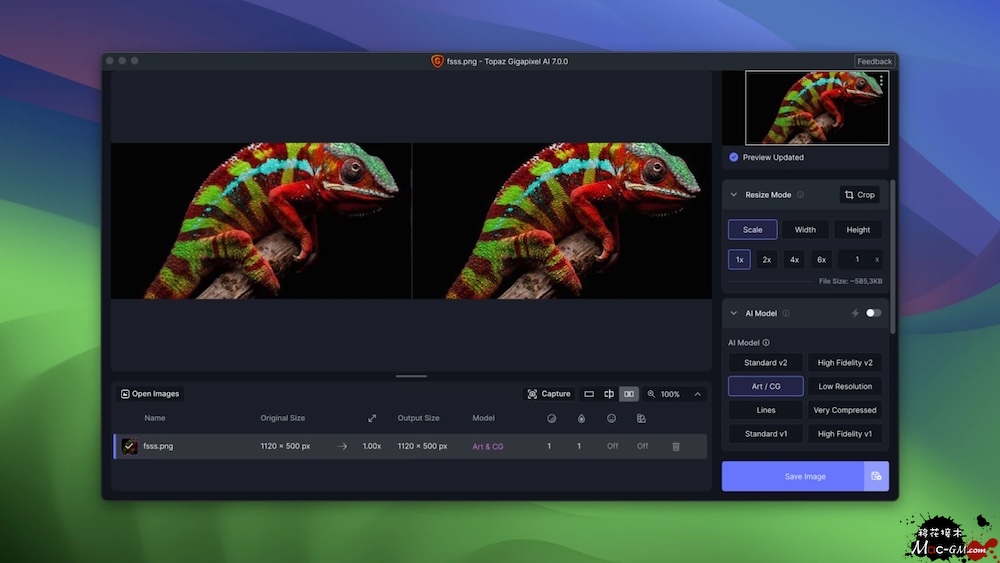Screen dimensions: 1000x563
Task: Click info icon beside AI Model label
Action: click(766, 342)
